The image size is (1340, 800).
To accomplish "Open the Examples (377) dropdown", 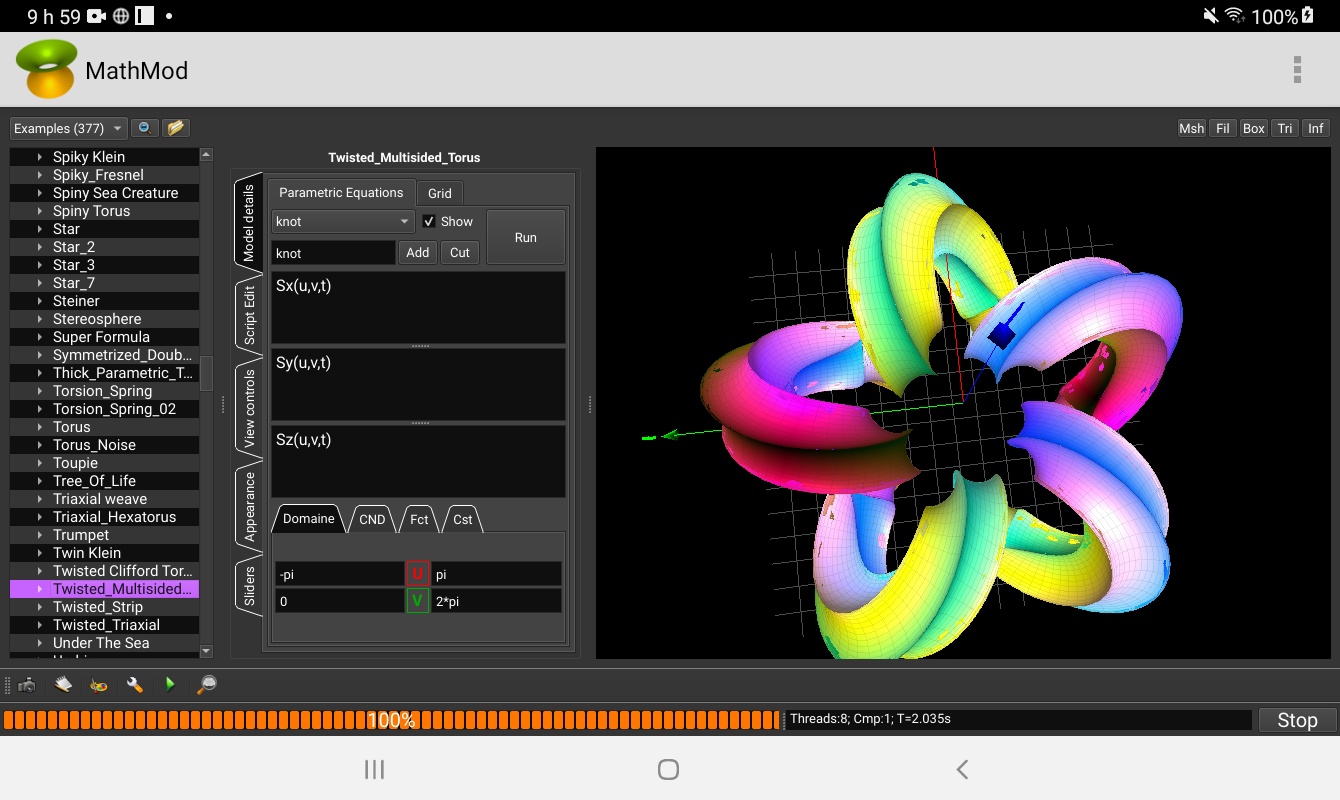I will (68, 128).
